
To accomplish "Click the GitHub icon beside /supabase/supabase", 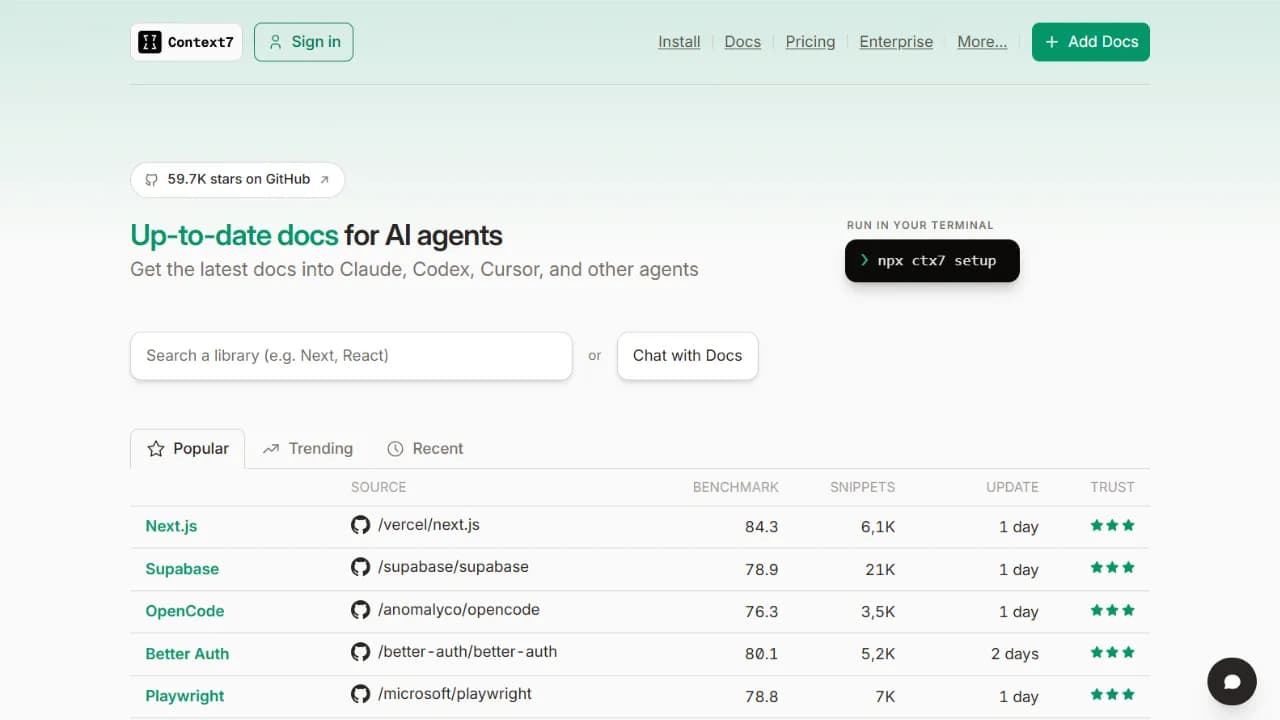I will (x=360, y=567).
